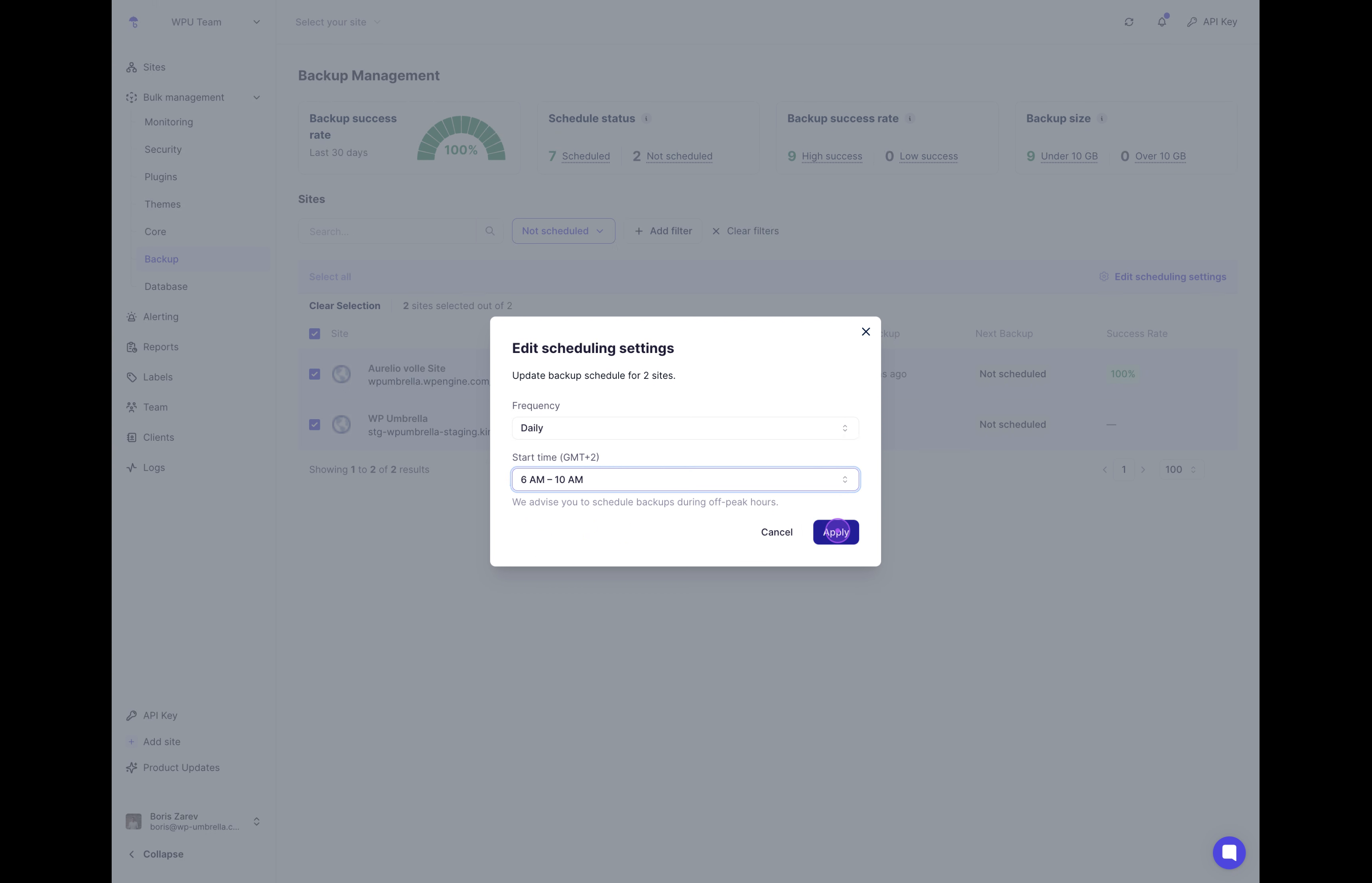Viewport: 1372px width, 883px height.
Task: Open the Frequency dropdown set to Daily
Action: click(685, 428)
